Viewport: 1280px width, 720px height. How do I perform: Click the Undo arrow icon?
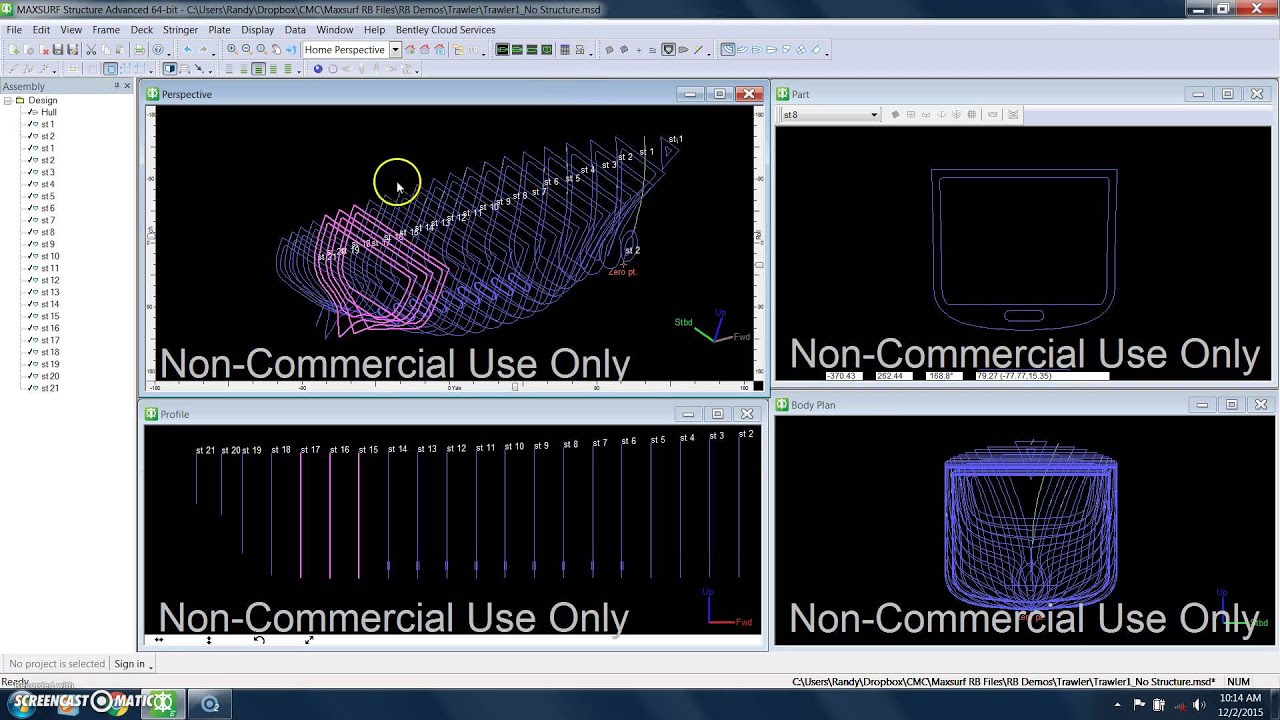click(188, 49)
